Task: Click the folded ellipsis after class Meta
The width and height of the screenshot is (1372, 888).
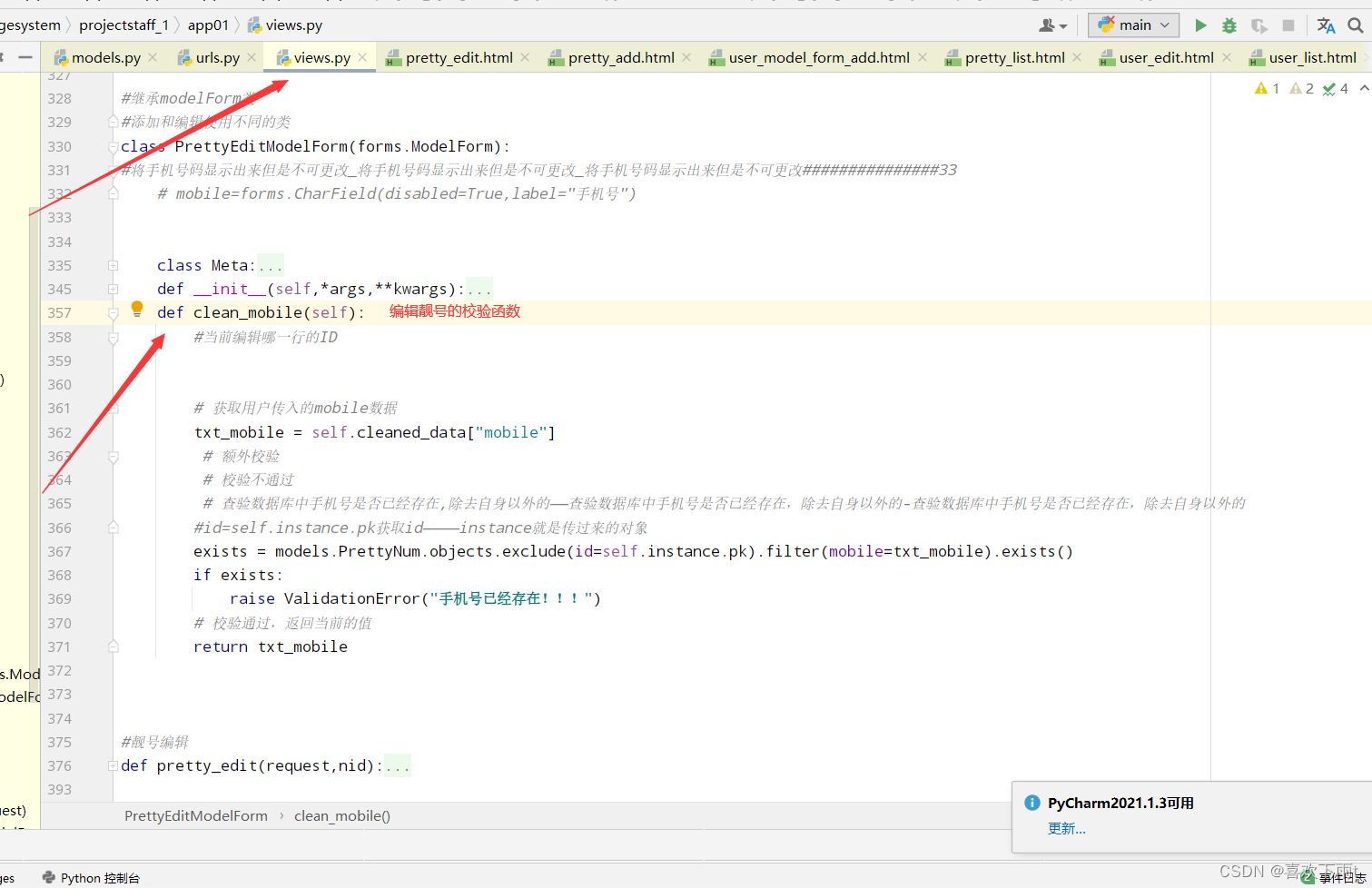Action: (271, 265)
